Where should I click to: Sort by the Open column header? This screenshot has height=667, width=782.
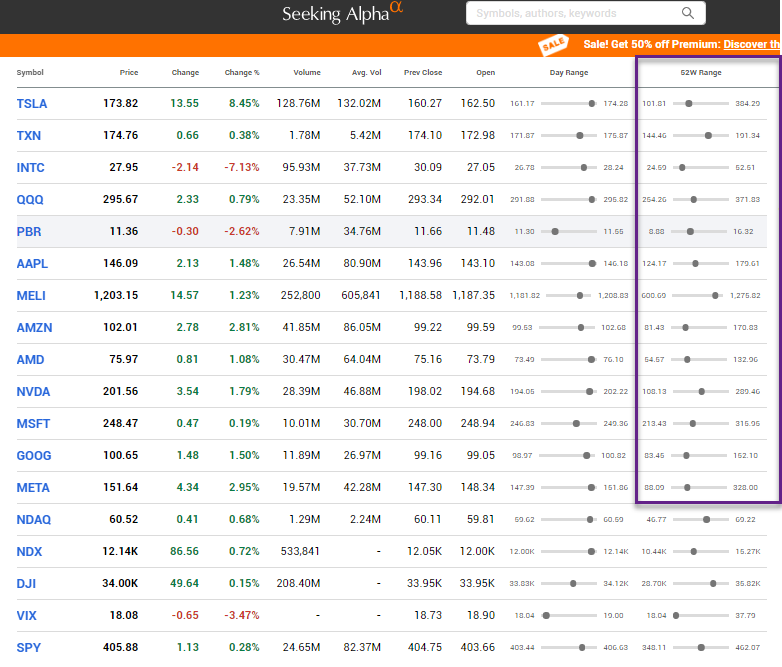tap(485, 72)
